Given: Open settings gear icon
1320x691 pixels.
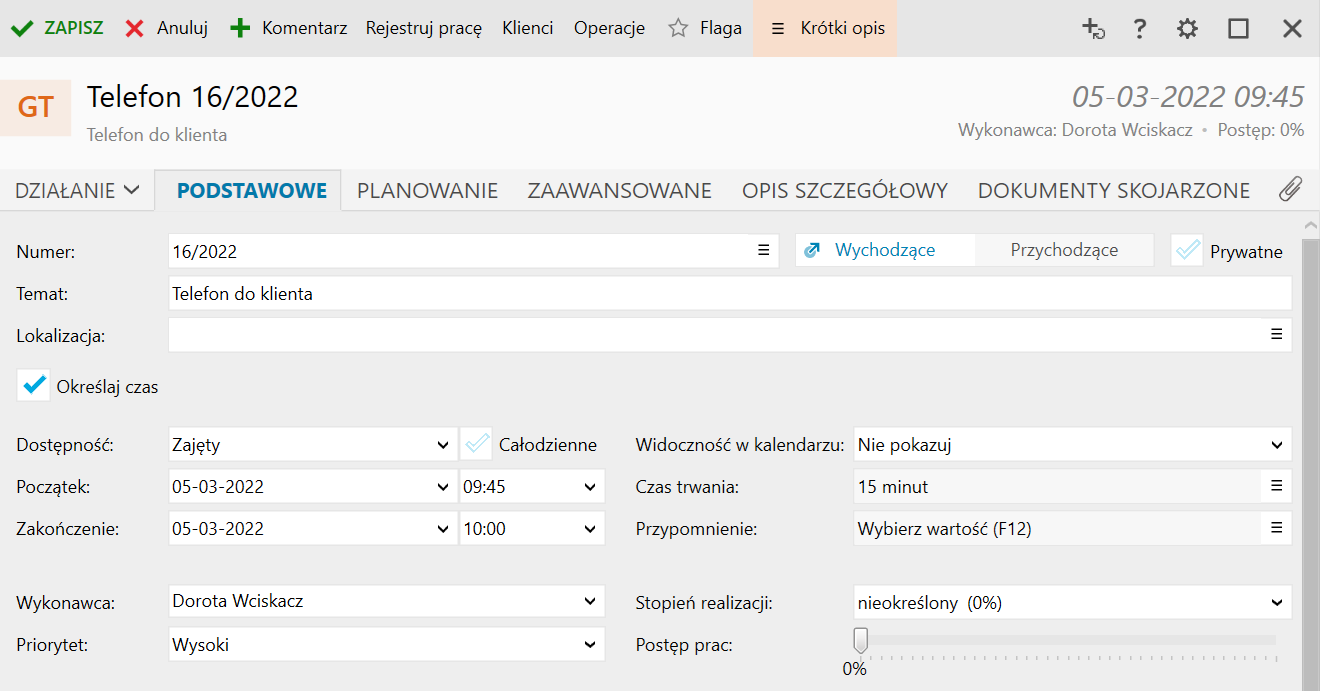Looking at the screenshot, I should coord(1187,29).
